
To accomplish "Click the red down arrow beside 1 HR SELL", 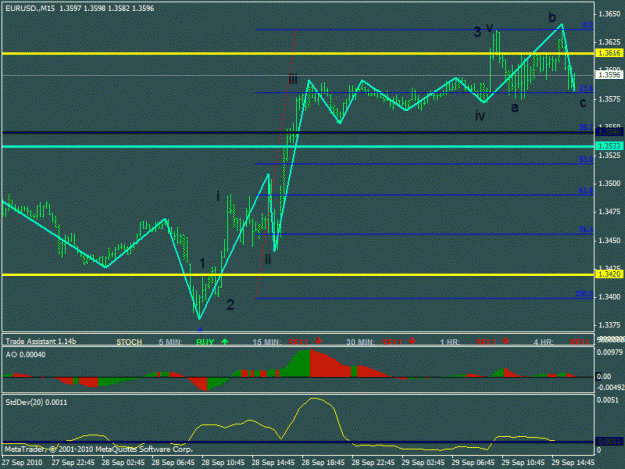I will (x=506, y=341).
